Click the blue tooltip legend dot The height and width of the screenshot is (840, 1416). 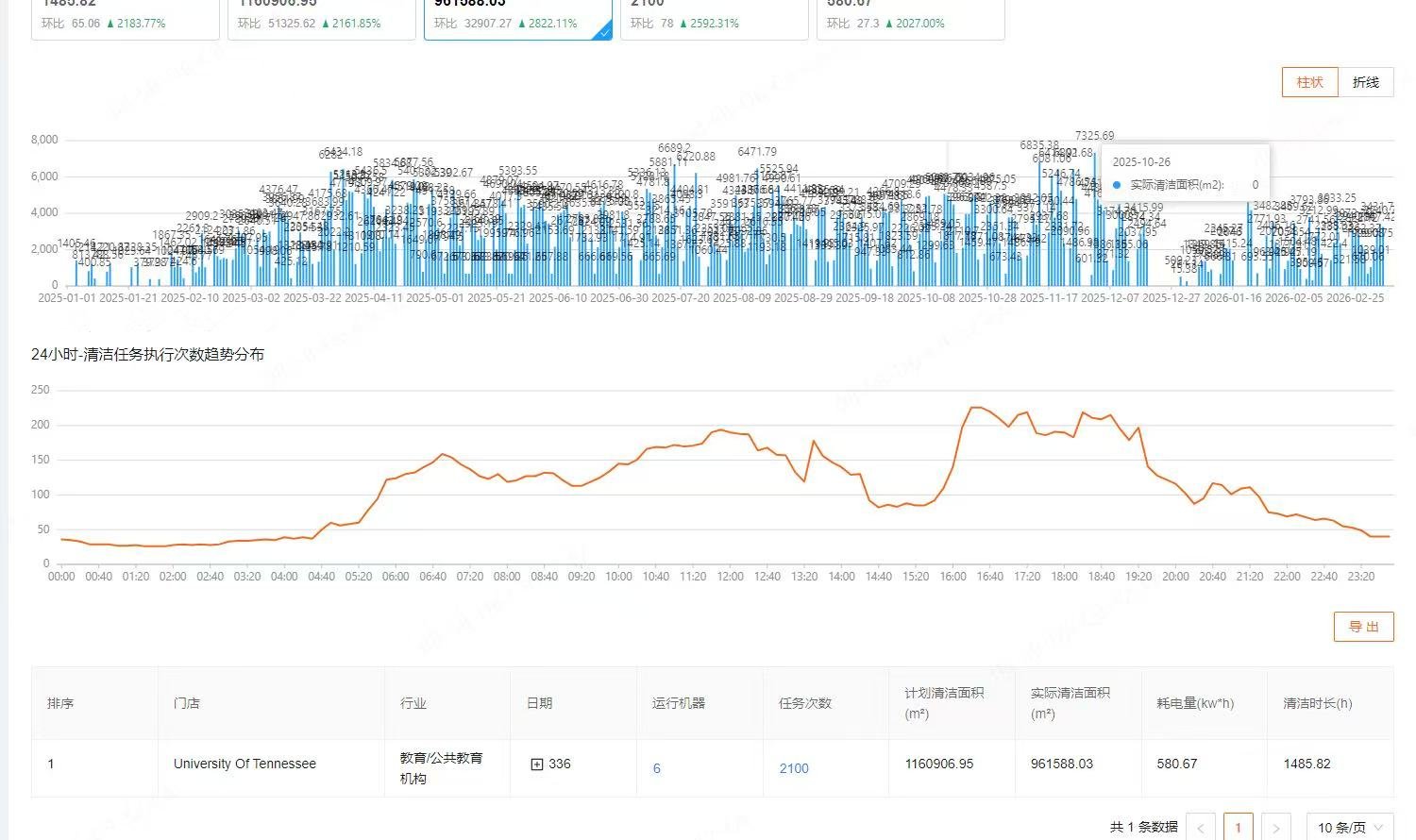pos(1118,185)
